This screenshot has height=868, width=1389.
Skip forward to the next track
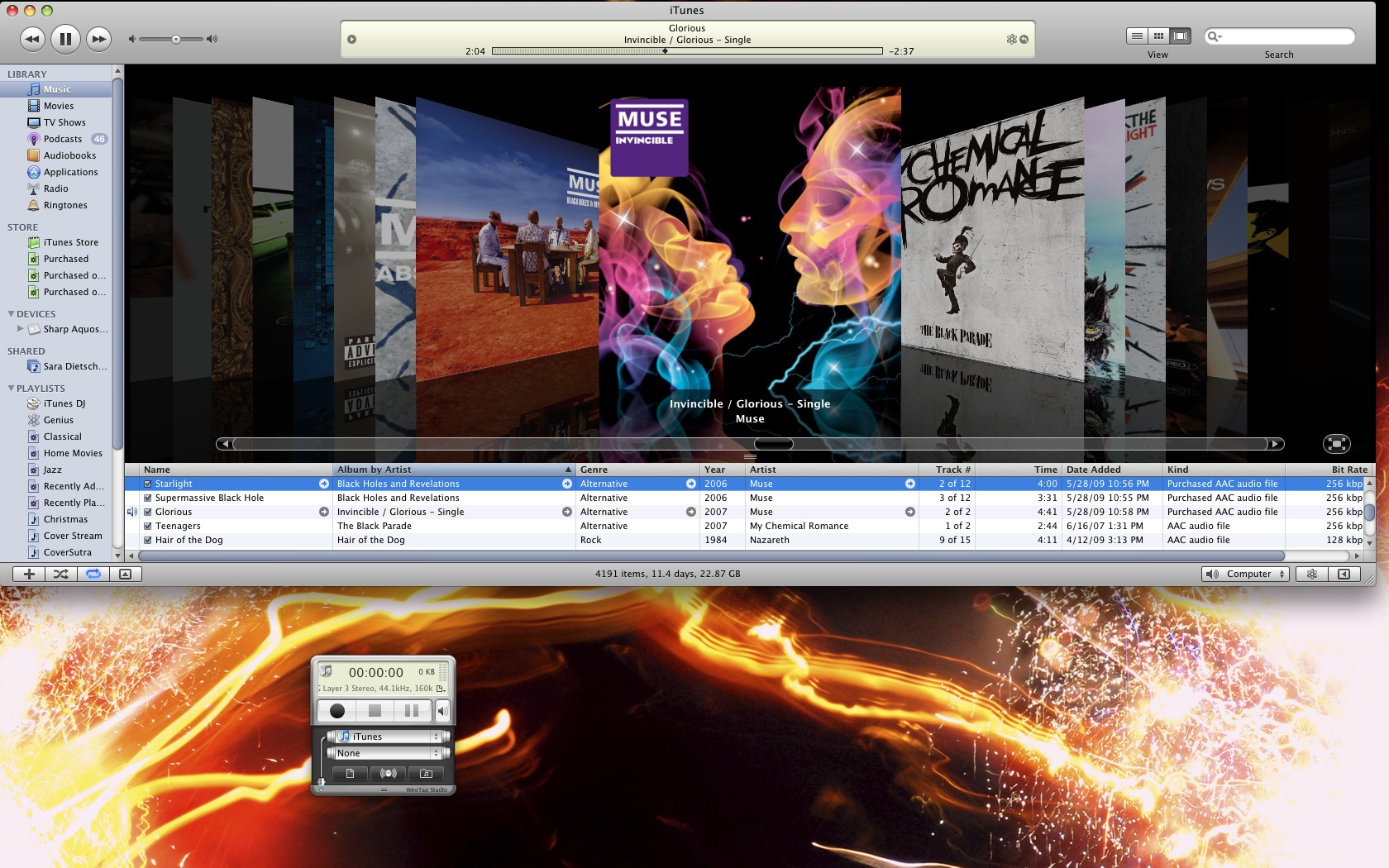point(98,39)
